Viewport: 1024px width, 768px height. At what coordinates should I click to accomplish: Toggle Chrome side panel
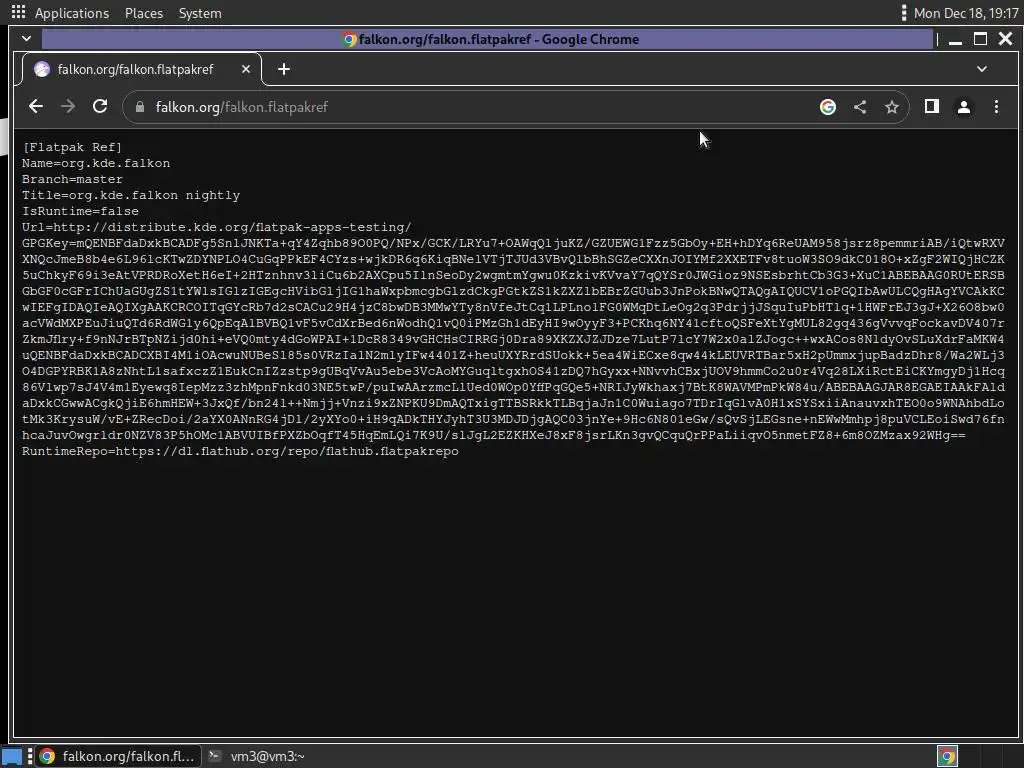[x=932, y=106]
